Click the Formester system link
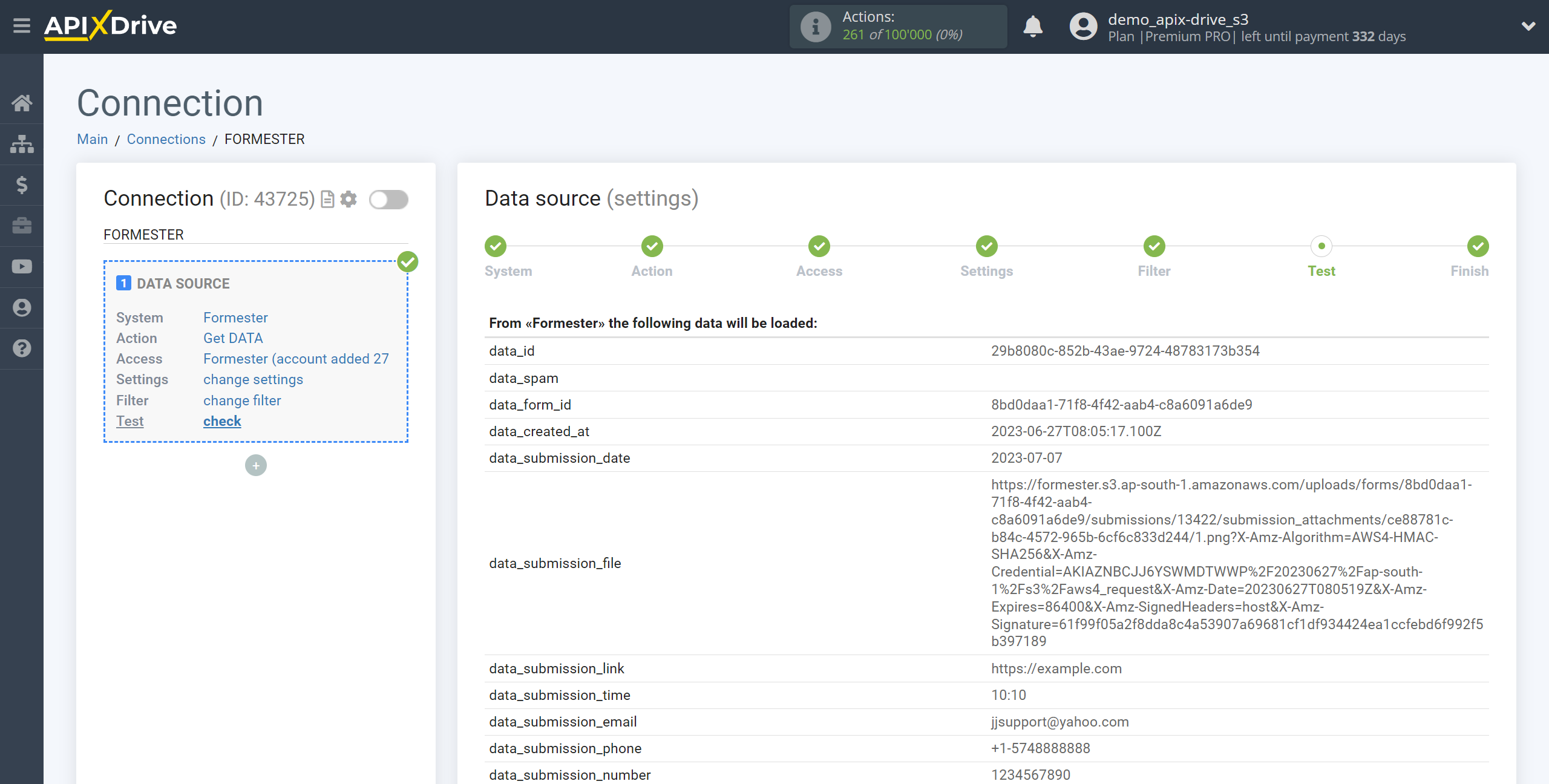 tap(235, 318)
